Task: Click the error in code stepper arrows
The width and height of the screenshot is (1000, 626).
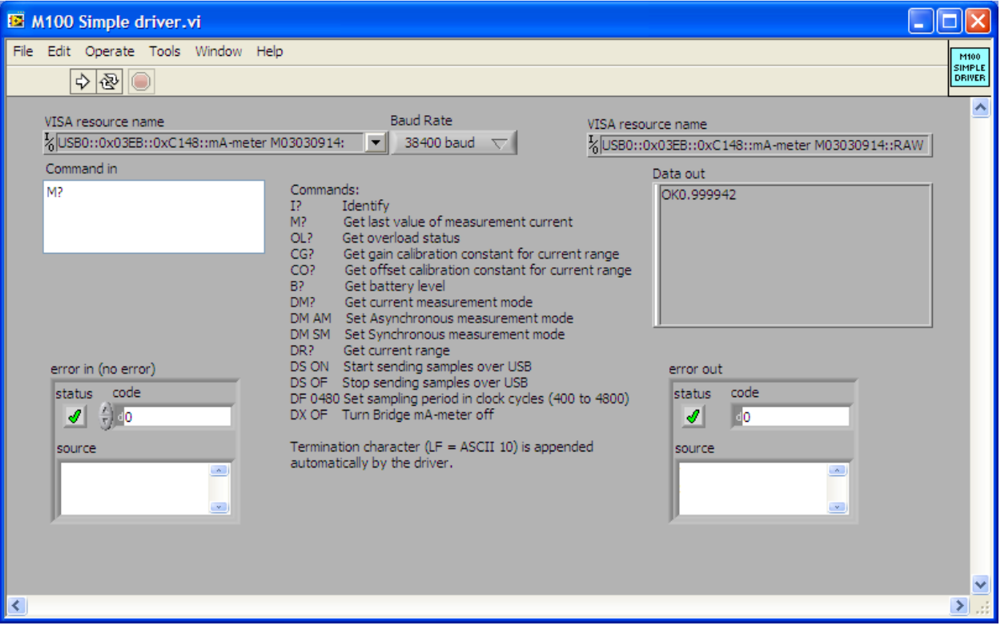Action: coord(105,416)
